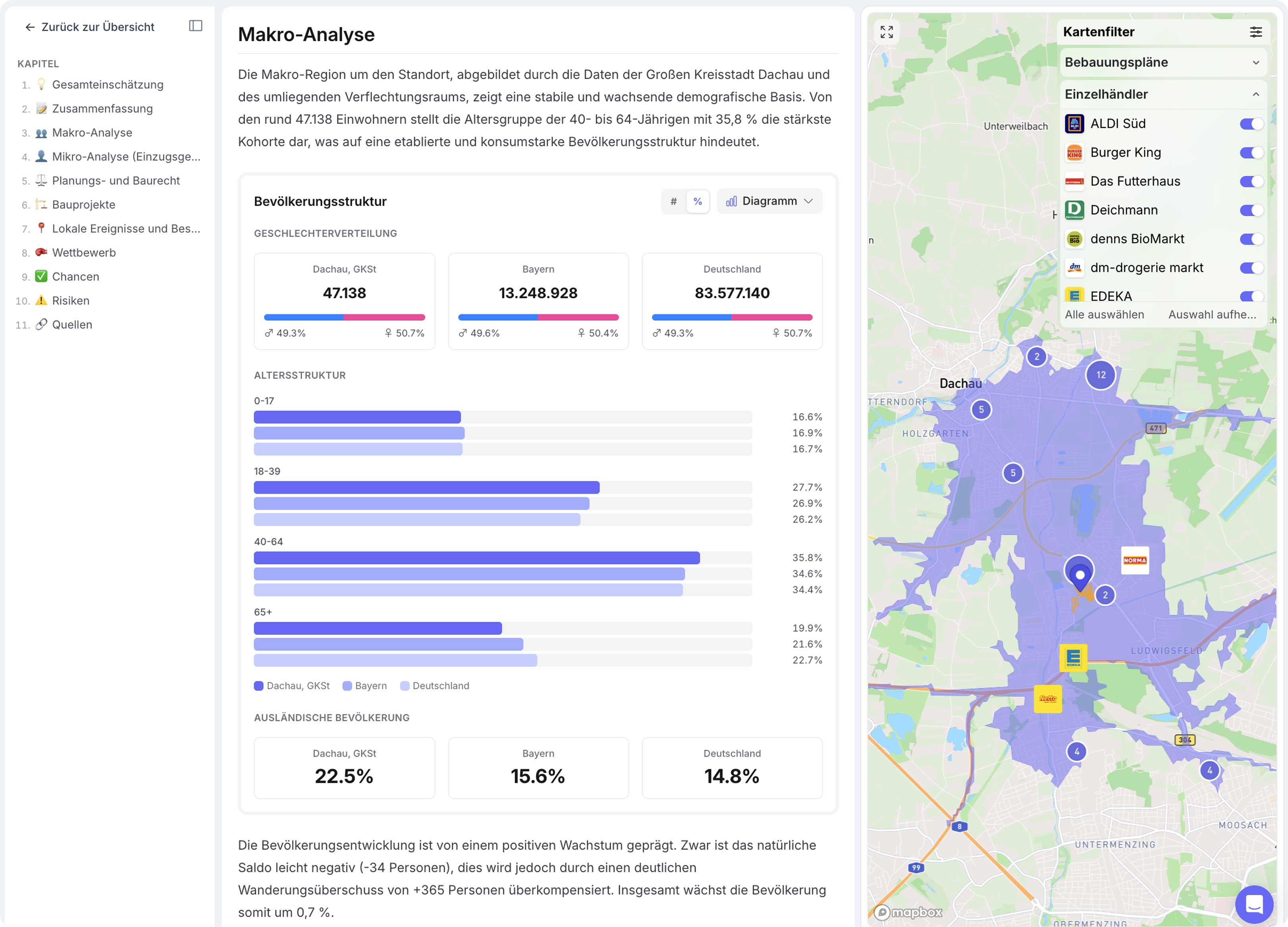Click the Das Futterhaus logo icon

[1074, 182]
